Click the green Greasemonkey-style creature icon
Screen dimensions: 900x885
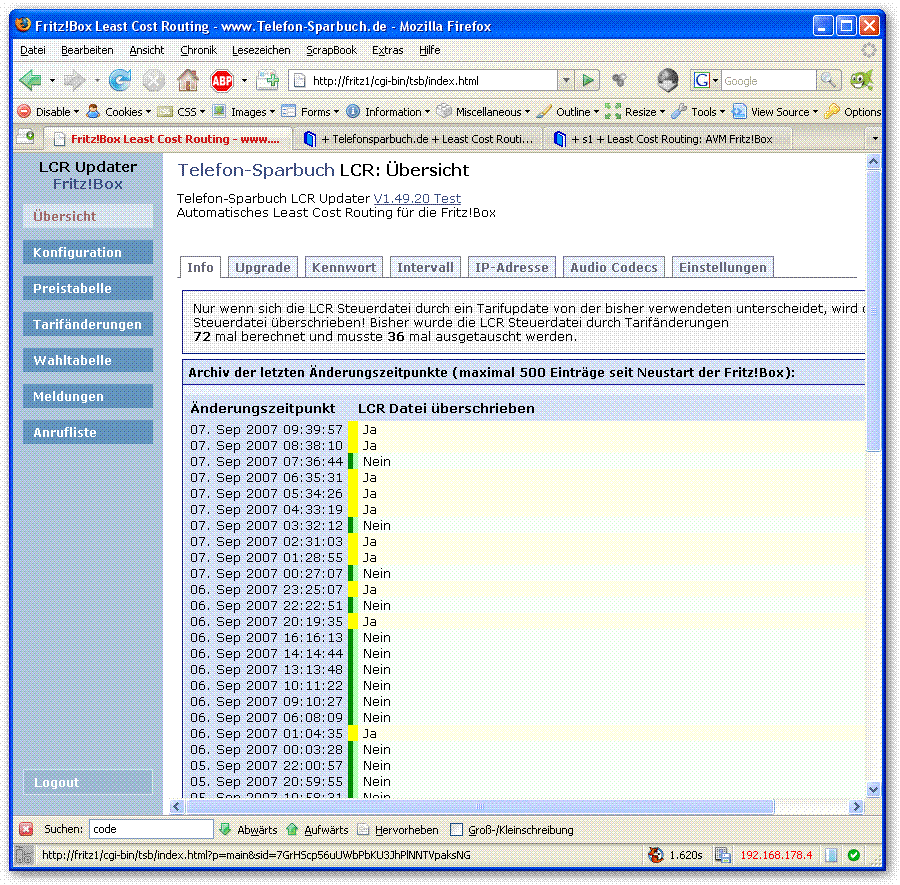[862, 80]
